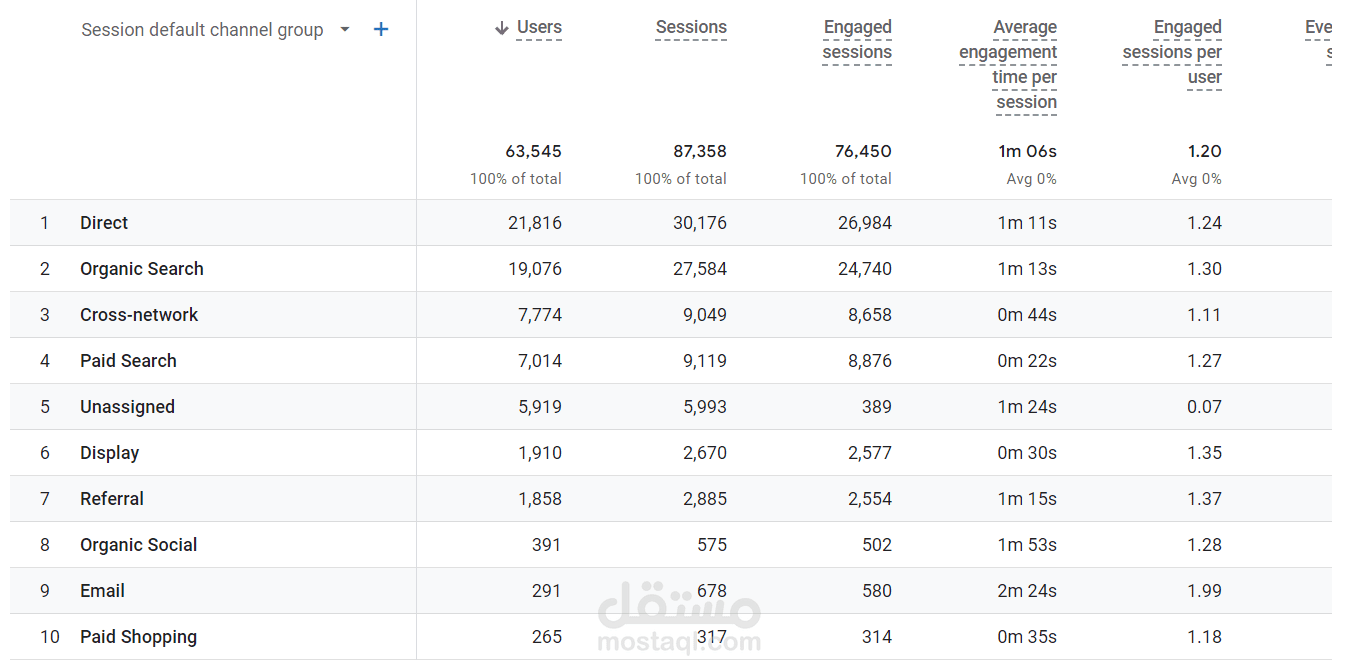The height and width of the screenshot is (669, 1359).
Task: Click the Organic Search row label
Action: pos(142,269)
